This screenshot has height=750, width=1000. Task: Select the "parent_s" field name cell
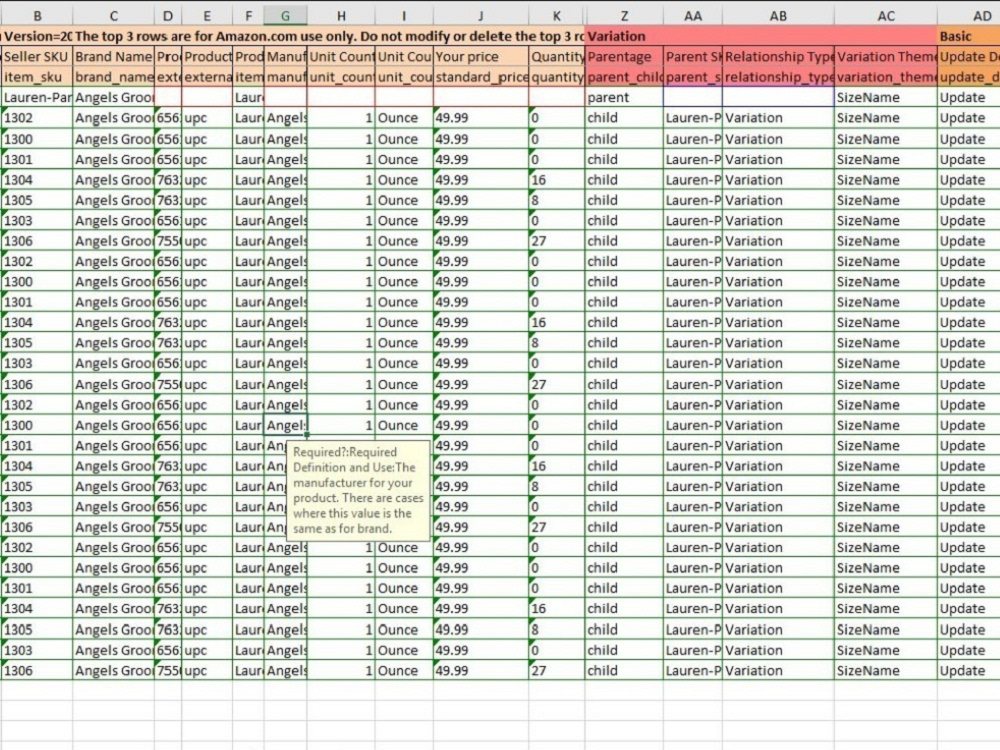[x=693, y=77]
